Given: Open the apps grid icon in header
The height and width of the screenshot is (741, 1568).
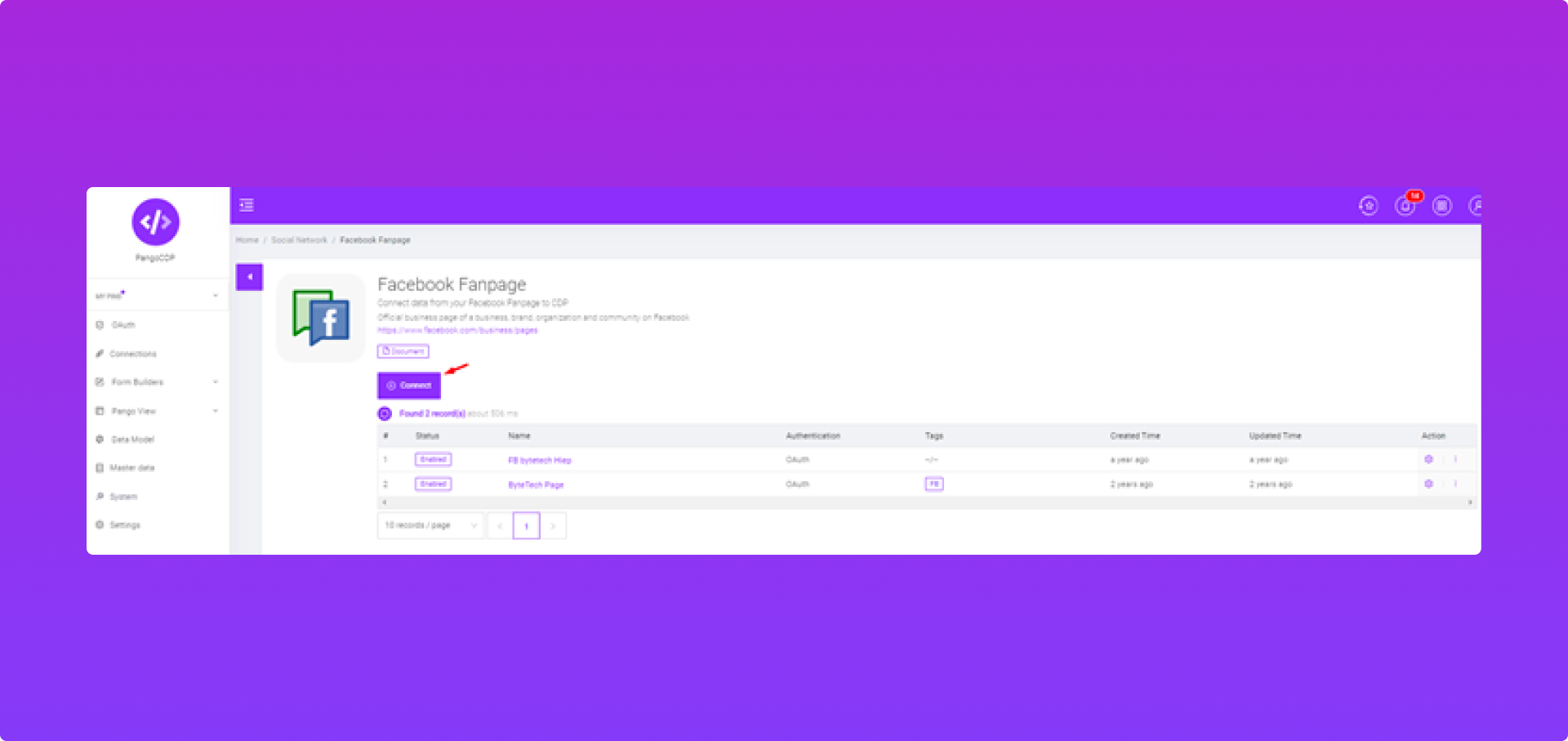Looking at the screenshot, I should (x=1442, y=206).
